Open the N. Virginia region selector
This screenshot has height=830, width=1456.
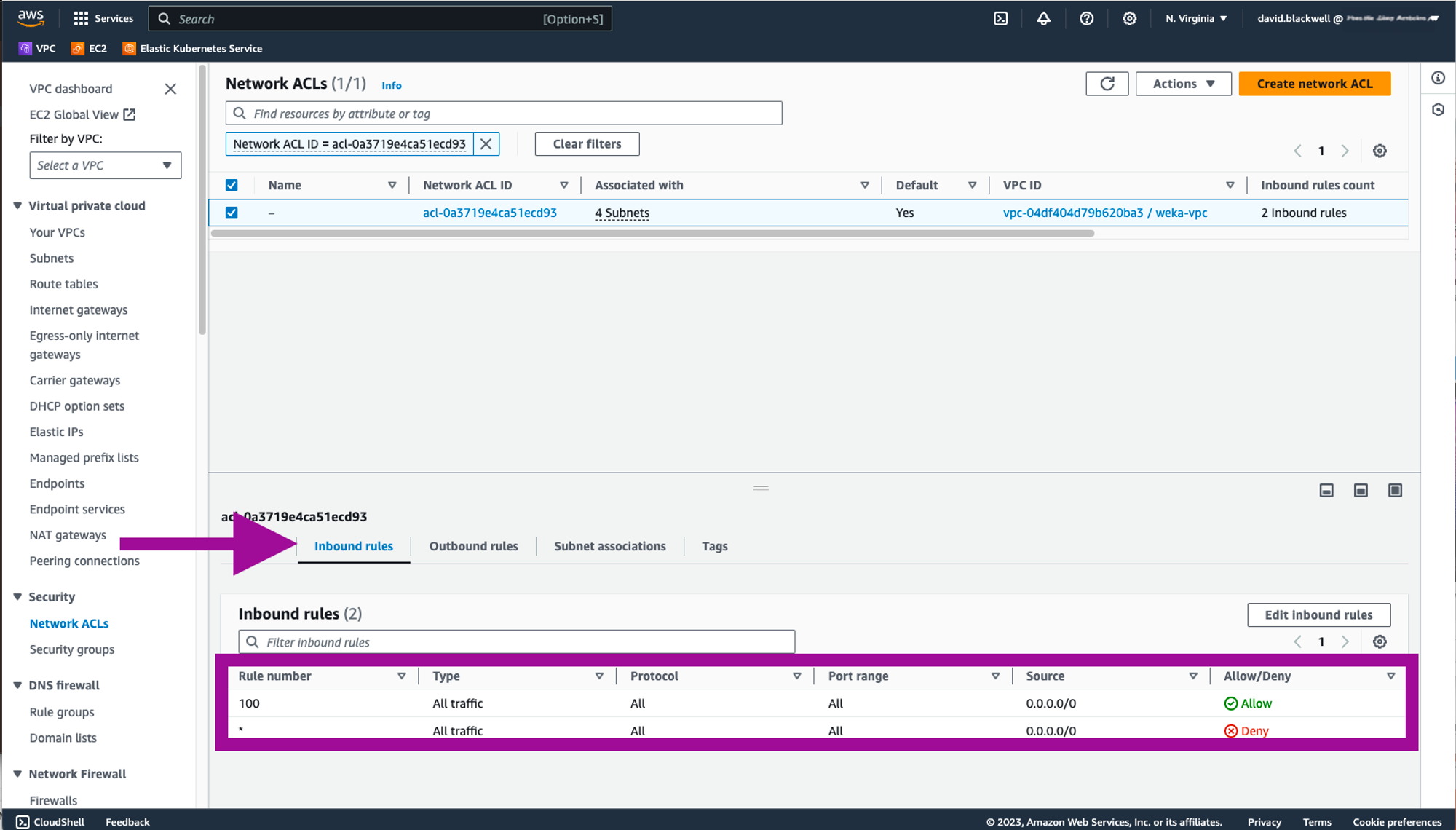(x=1195, y=19)
